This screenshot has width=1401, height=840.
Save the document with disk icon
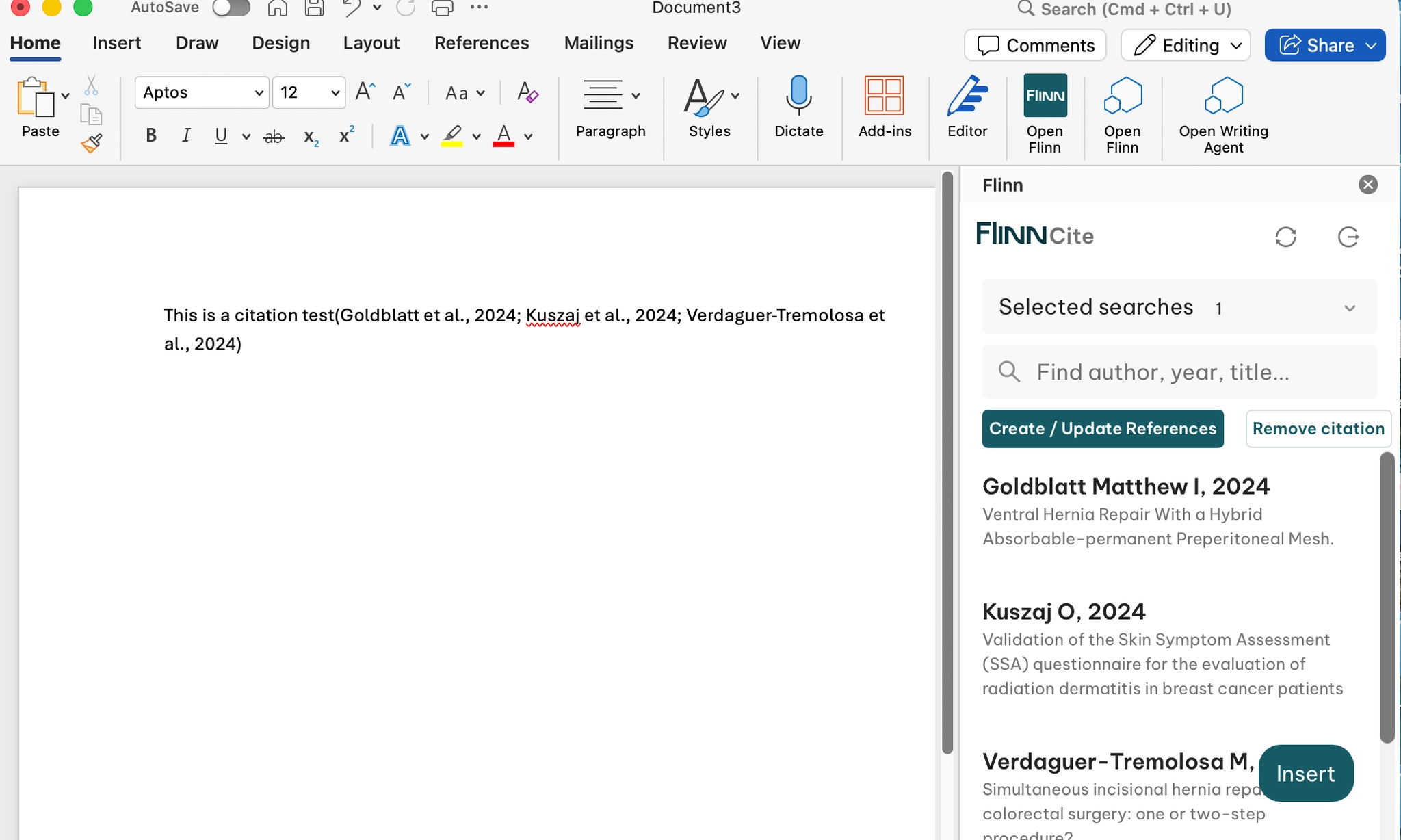point(314,8)
